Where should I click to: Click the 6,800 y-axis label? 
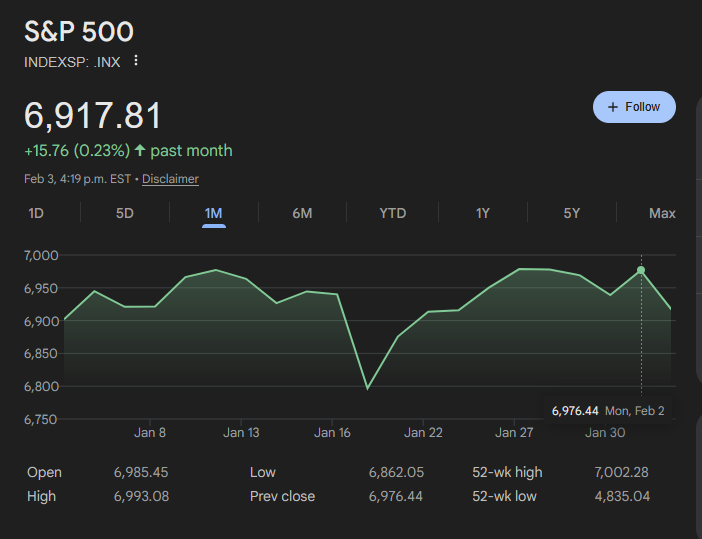[x=41, y=387]
